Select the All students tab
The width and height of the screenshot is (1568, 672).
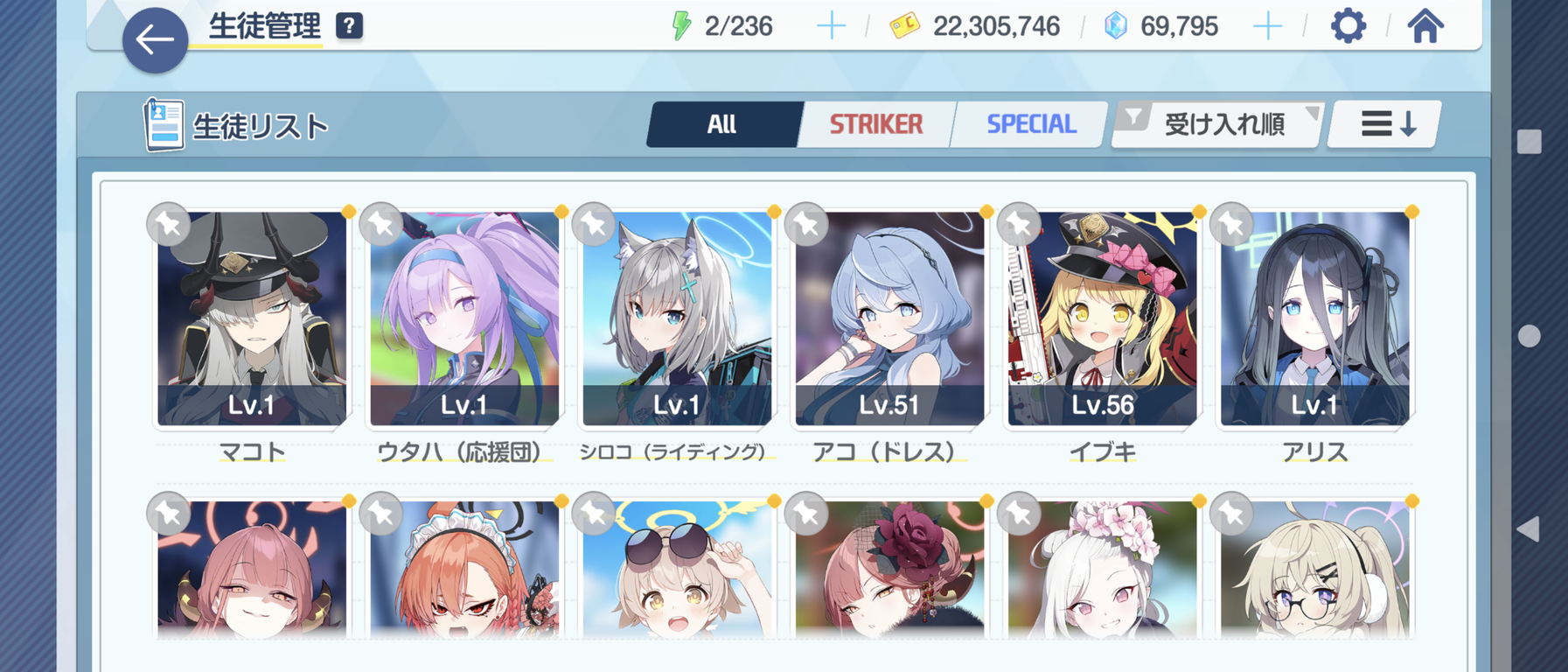click(x=722, y=124)
